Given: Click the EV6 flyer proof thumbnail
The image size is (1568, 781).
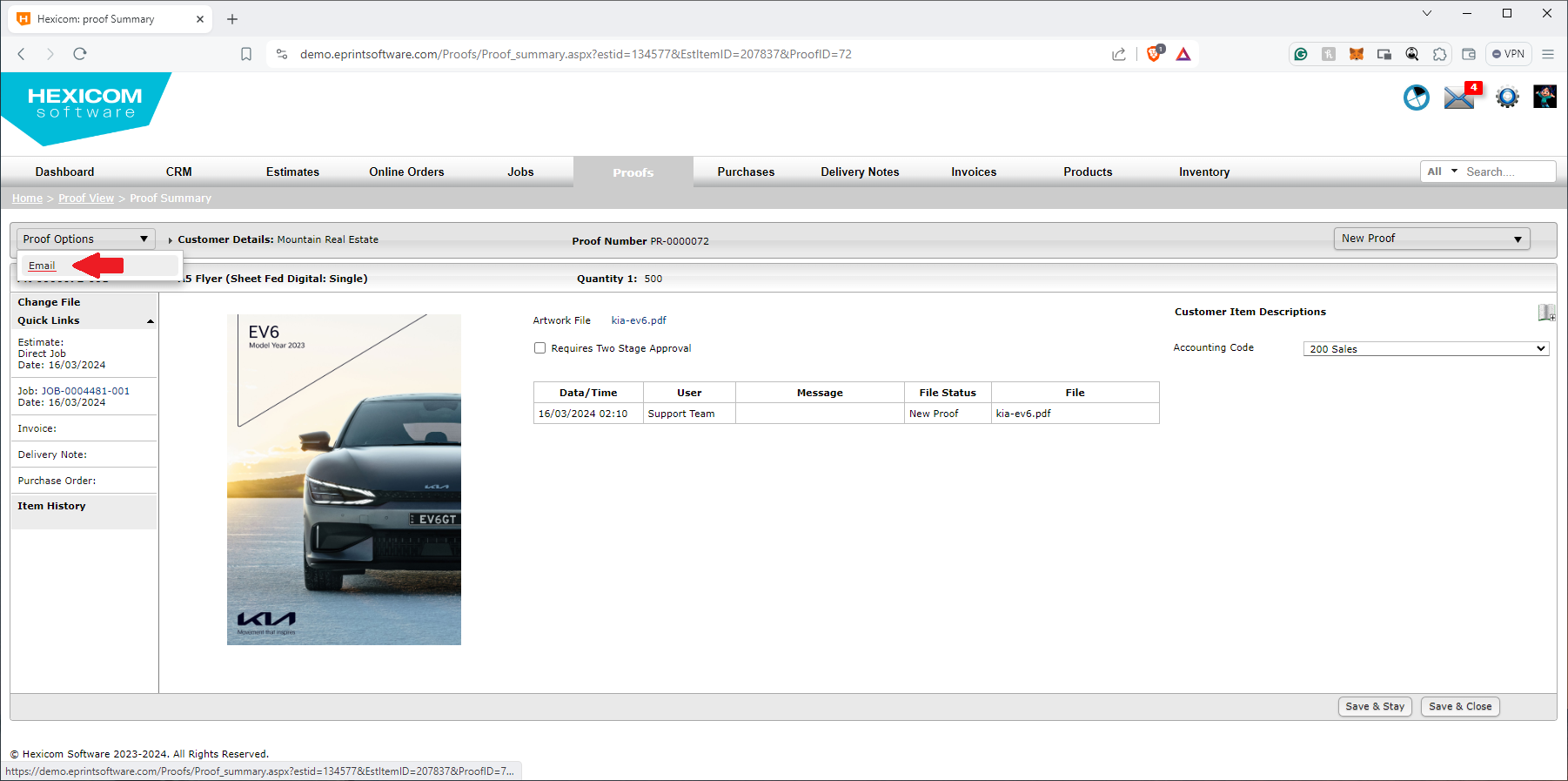Looking at the screenshot, I should click(x=344, y=480).
